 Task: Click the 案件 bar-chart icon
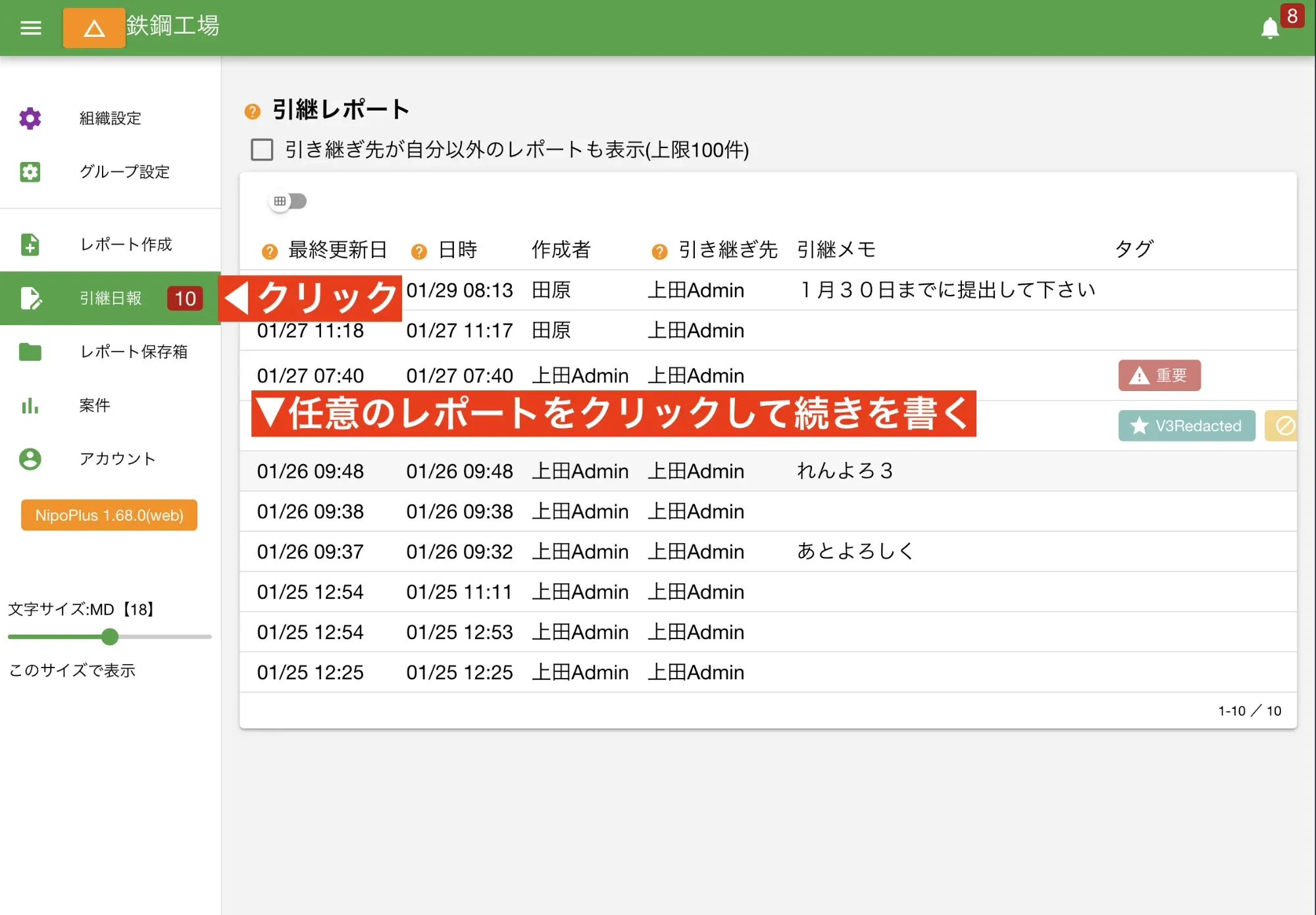tap(30, 406)
